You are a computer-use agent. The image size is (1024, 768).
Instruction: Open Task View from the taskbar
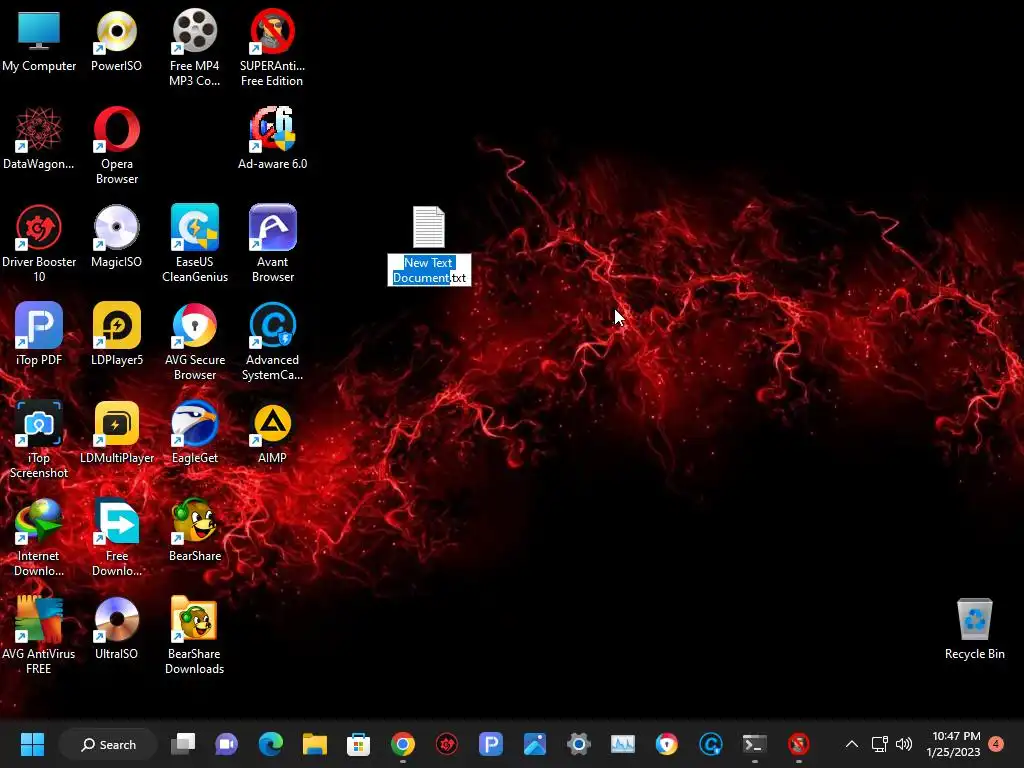point(183,744)
